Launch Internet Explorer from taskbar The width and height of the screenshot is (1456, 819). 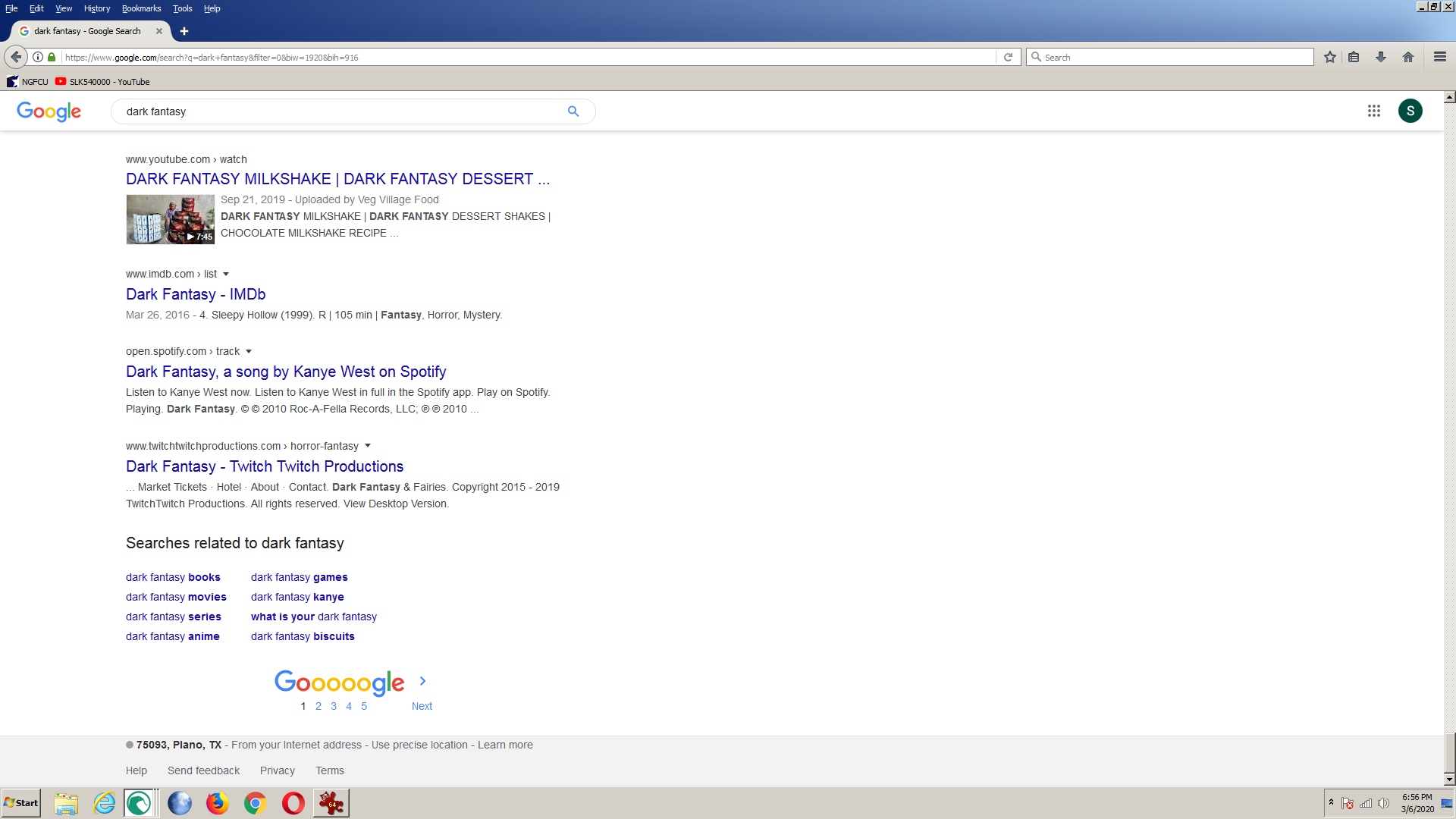104,803
